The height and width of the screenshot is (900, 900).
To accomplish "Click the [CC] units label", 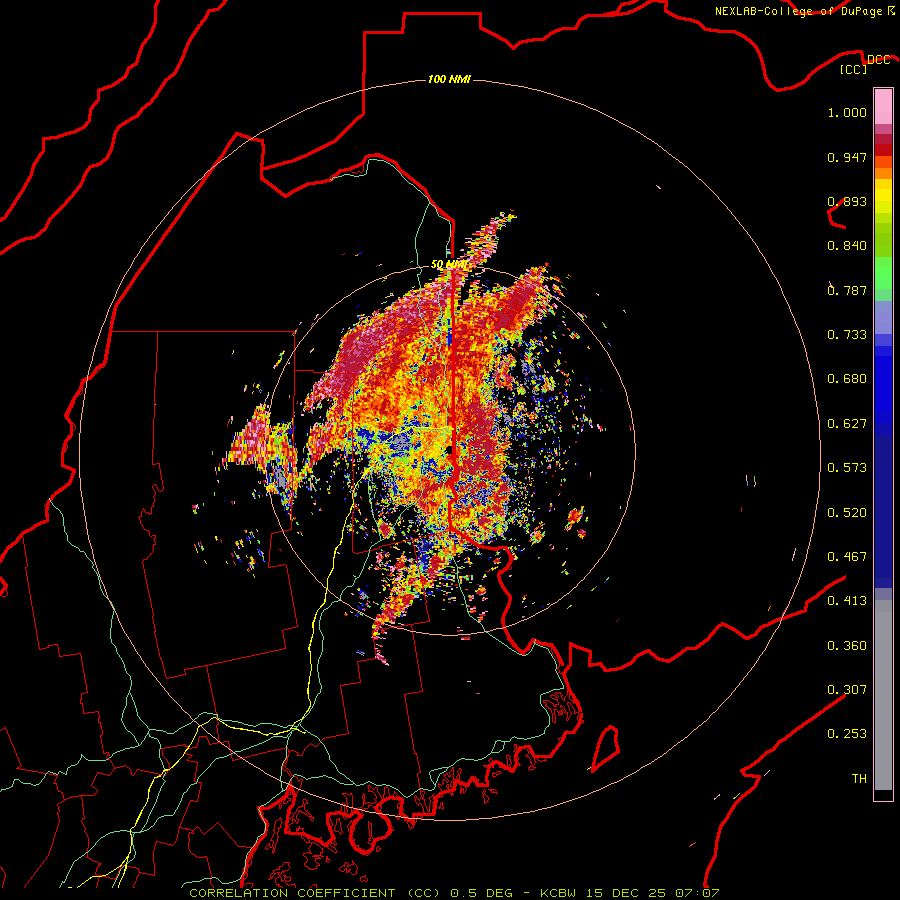I will (x=854, y=69).
